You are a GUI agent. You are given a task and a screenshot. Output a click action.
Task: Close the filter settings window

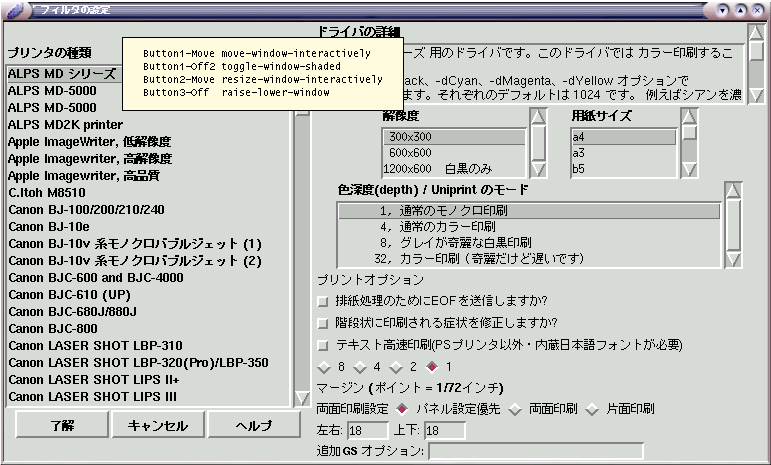coord(757,10)
